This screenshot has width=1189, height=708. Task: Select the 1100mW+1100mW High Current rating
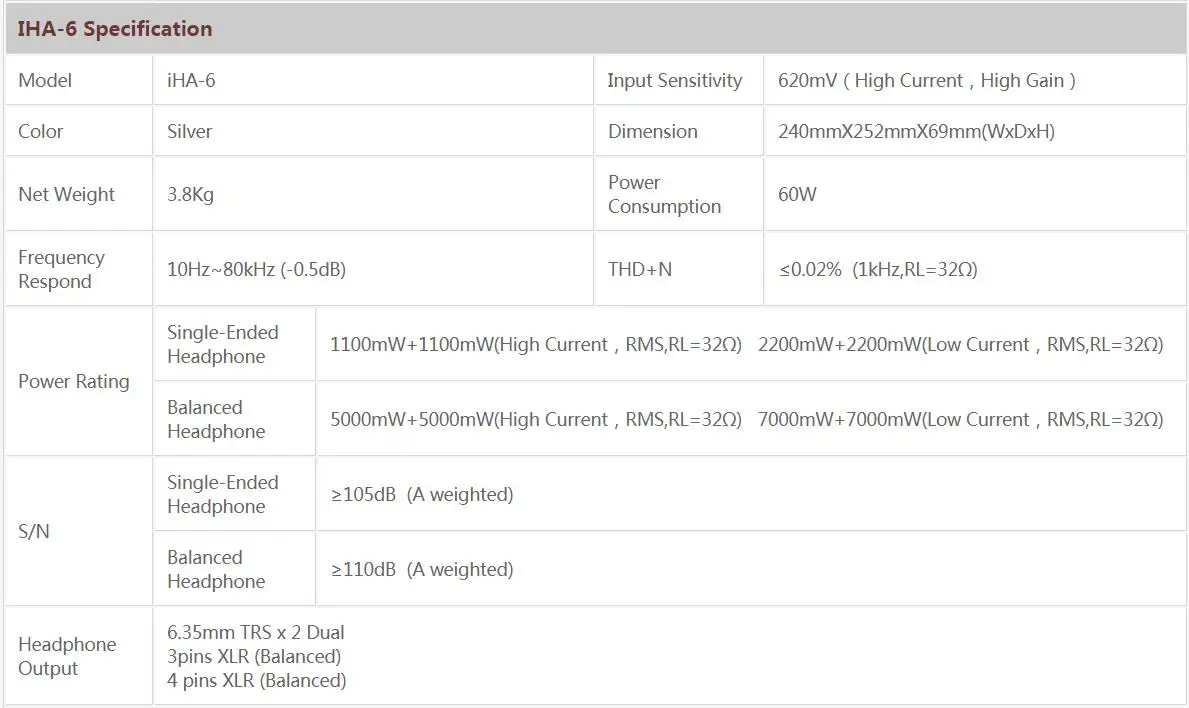535,344
